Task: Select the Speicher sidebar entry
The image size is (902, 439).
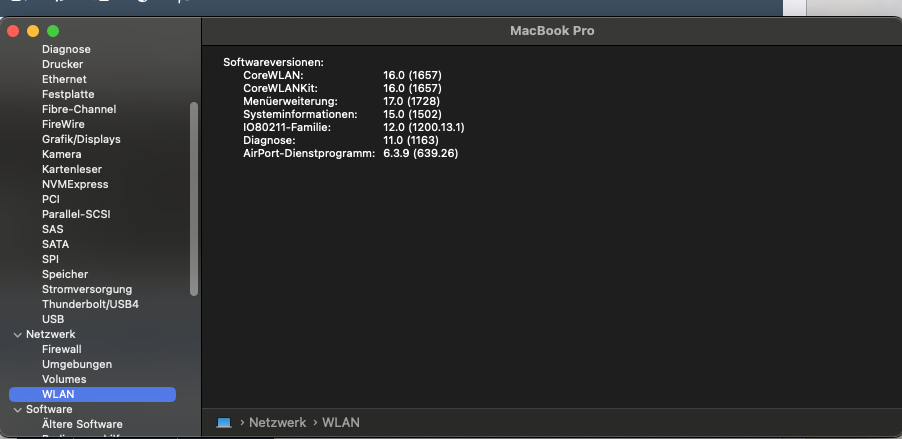Action: pyautogui.click(x=65, y=274)
